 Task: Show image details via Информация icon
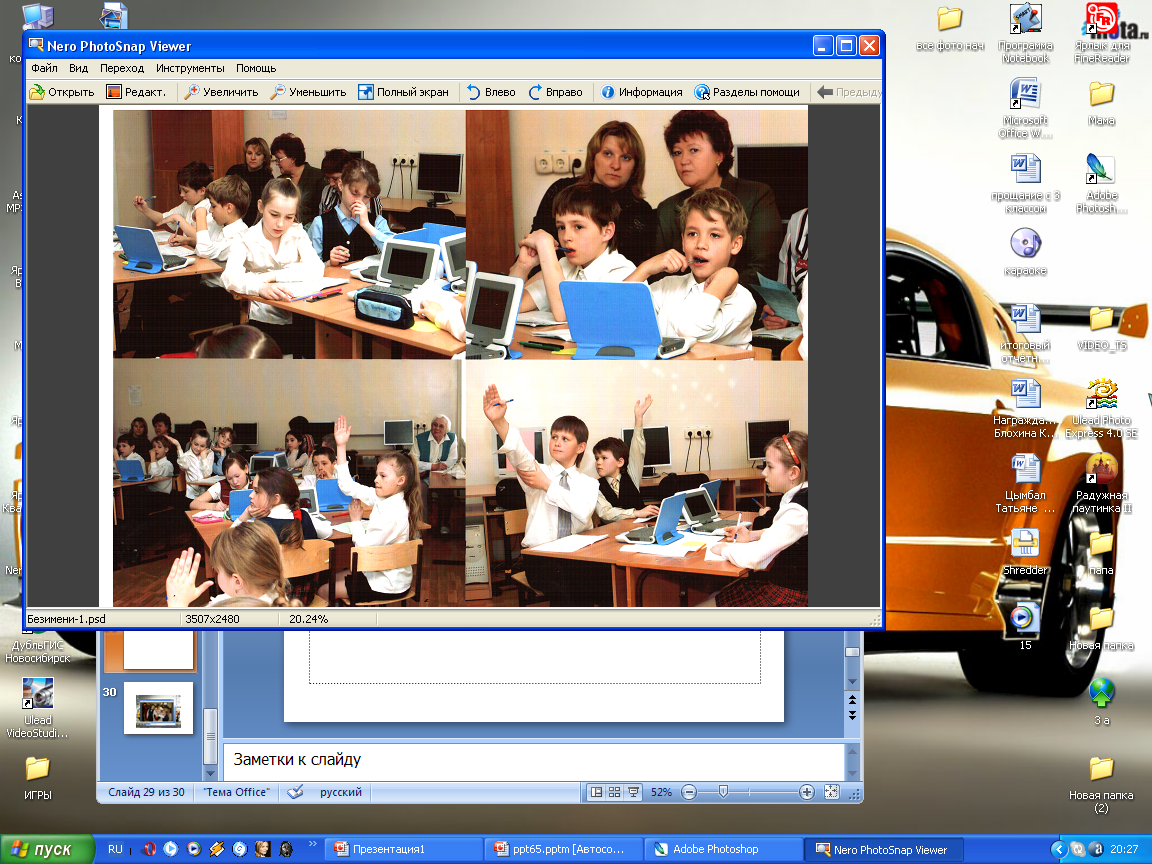tap(607, 92)
